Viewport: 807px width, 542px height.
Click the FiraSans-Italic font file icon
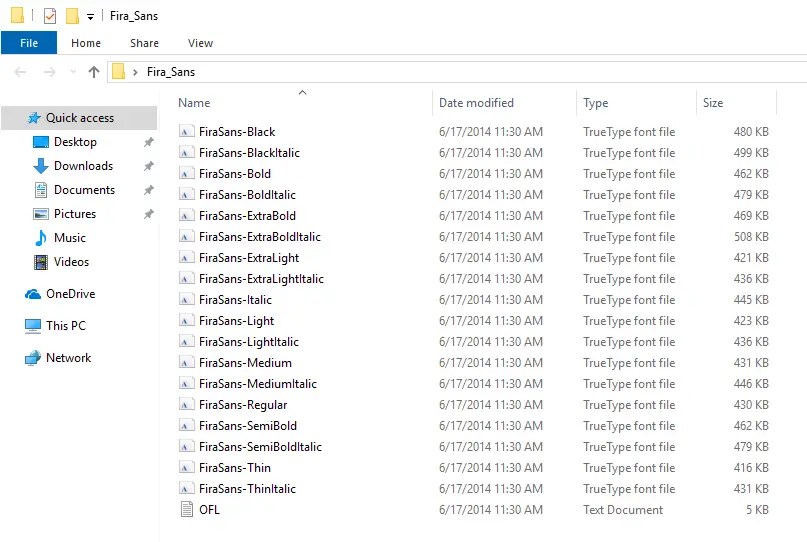tap(186, 300)
